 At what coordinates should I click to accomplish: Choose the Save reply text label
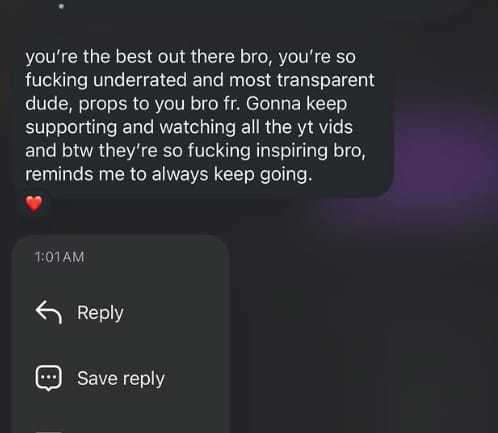pos(121,379)
